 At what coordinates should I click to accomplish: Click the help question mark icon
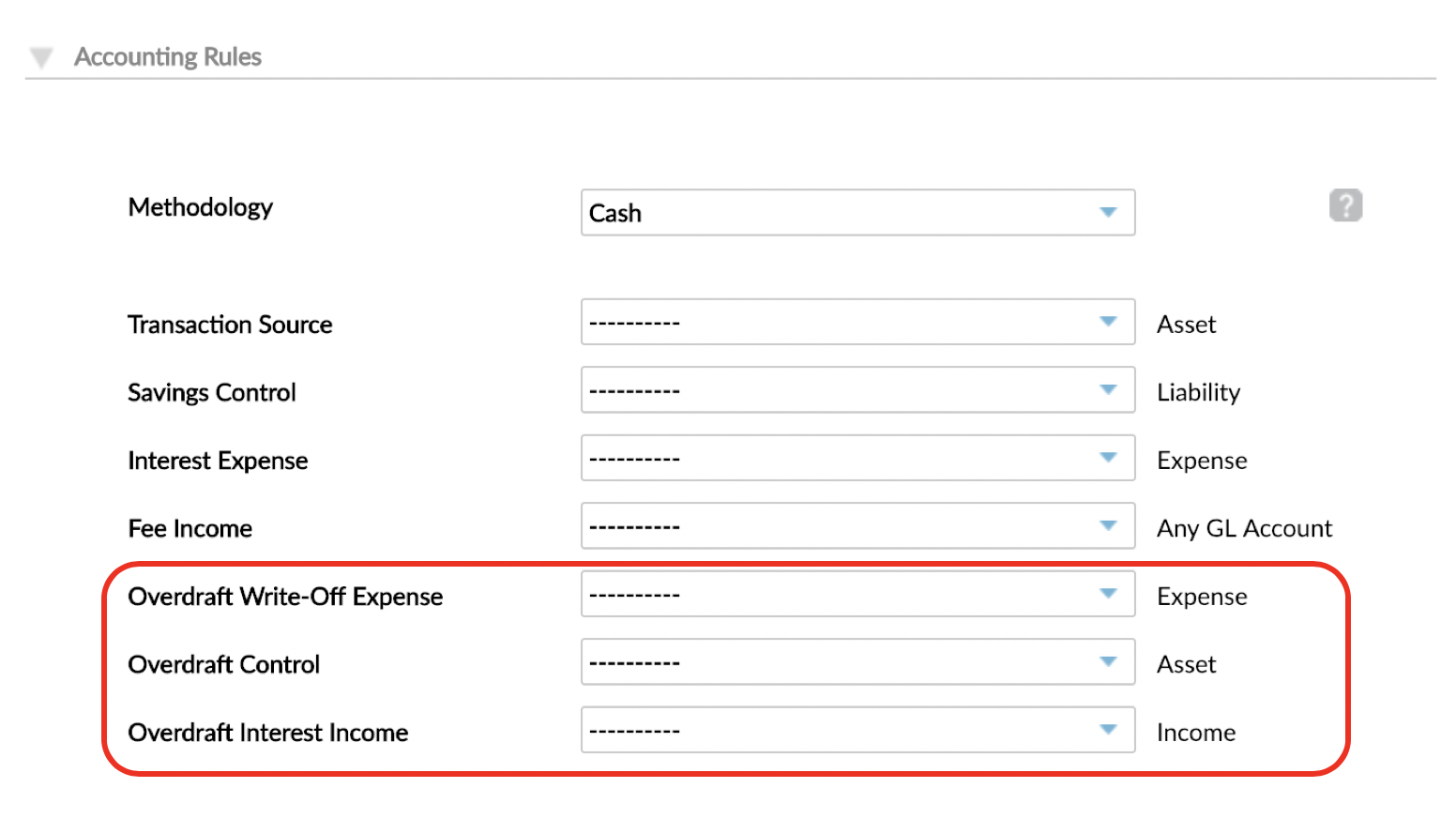click(x=1345, y=205)
